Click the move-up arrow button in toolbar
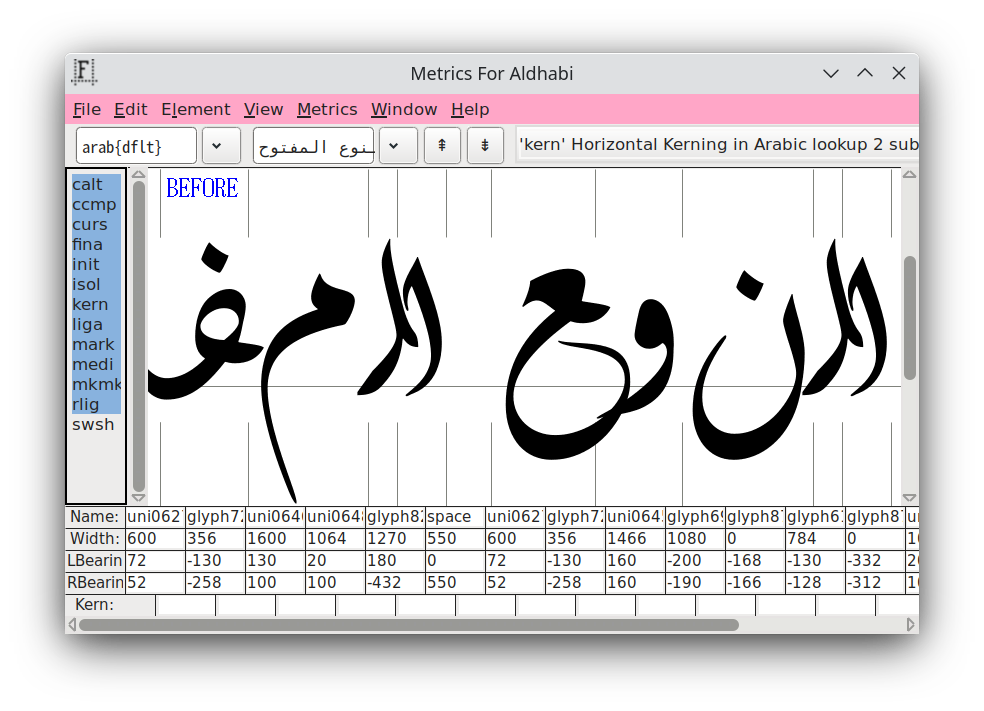This screenshot has width=984, height=711. (x=442, y=146)
